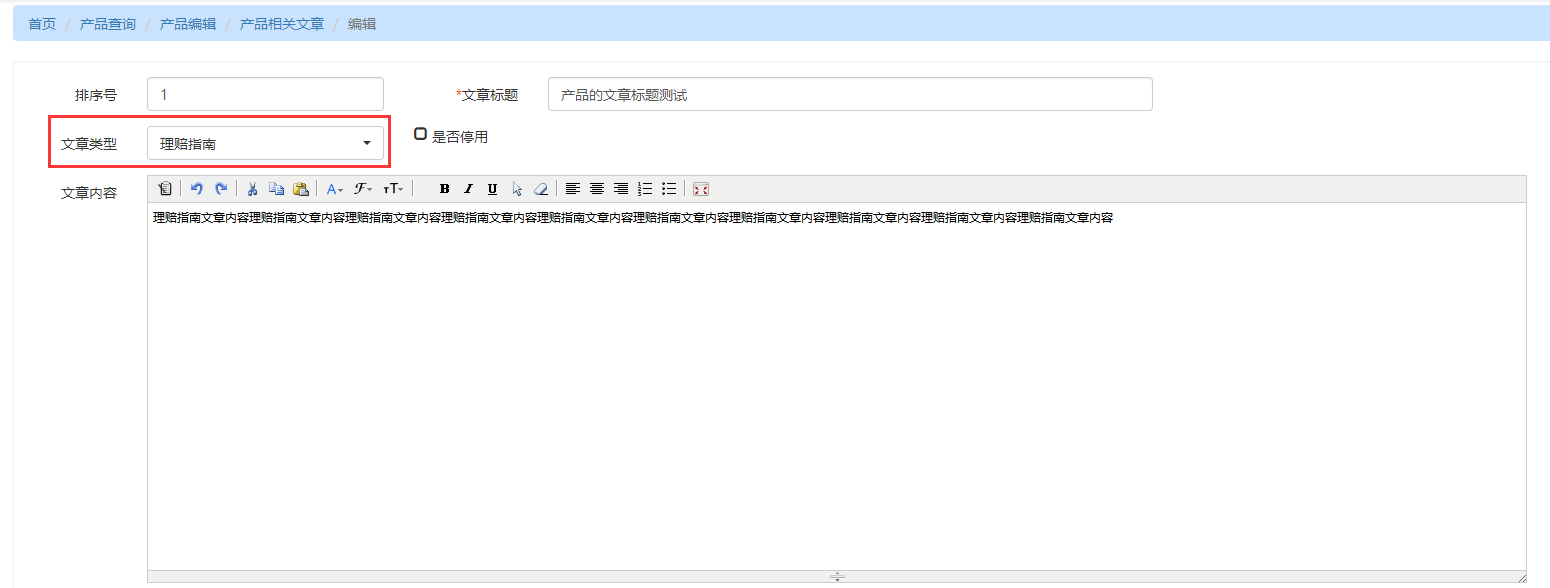Open 产品查询 breadcrumb link

click(x=108, y=24)
